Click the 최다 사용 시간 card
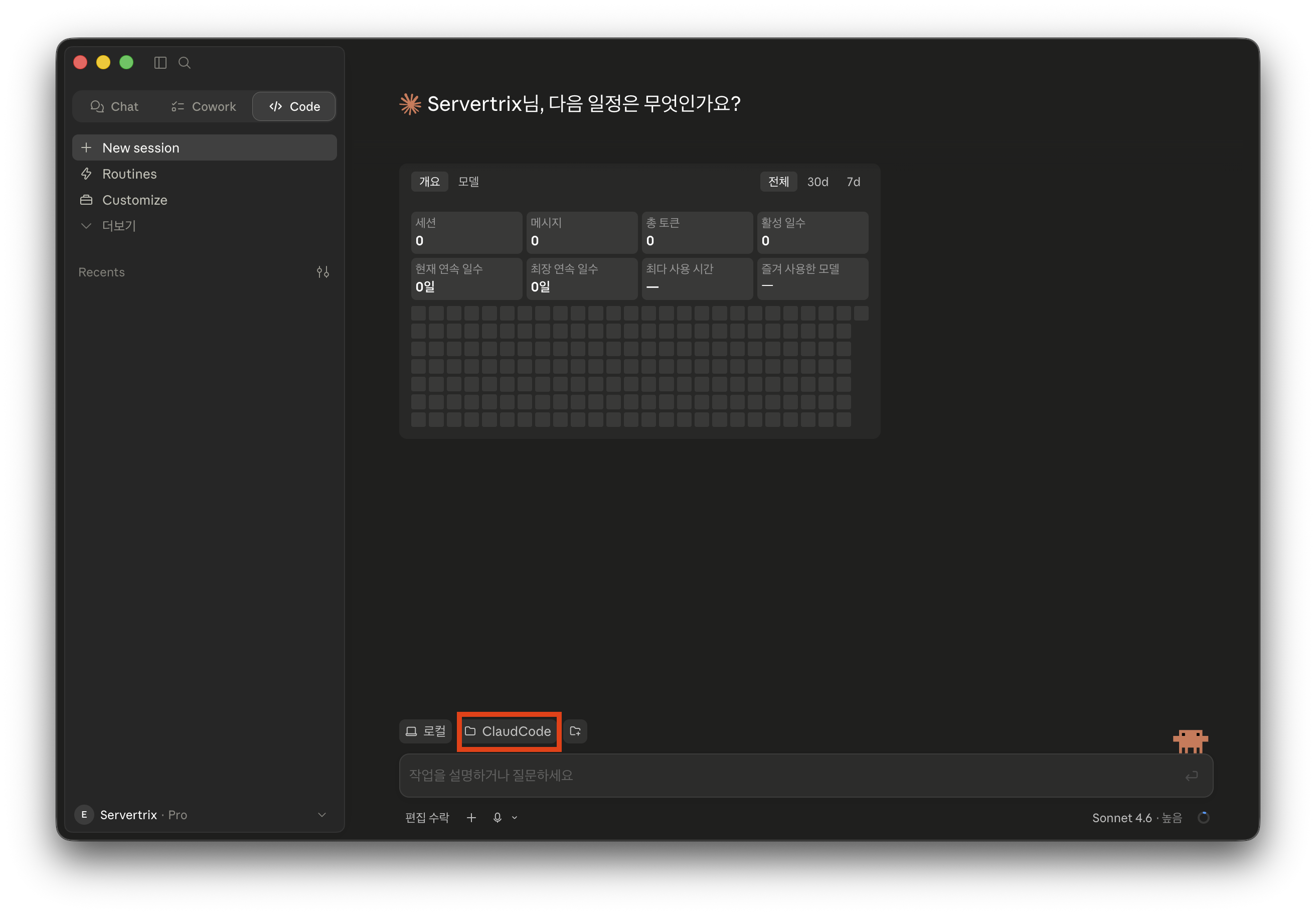Screen dimensions: 1316x915 pos(697,278)
